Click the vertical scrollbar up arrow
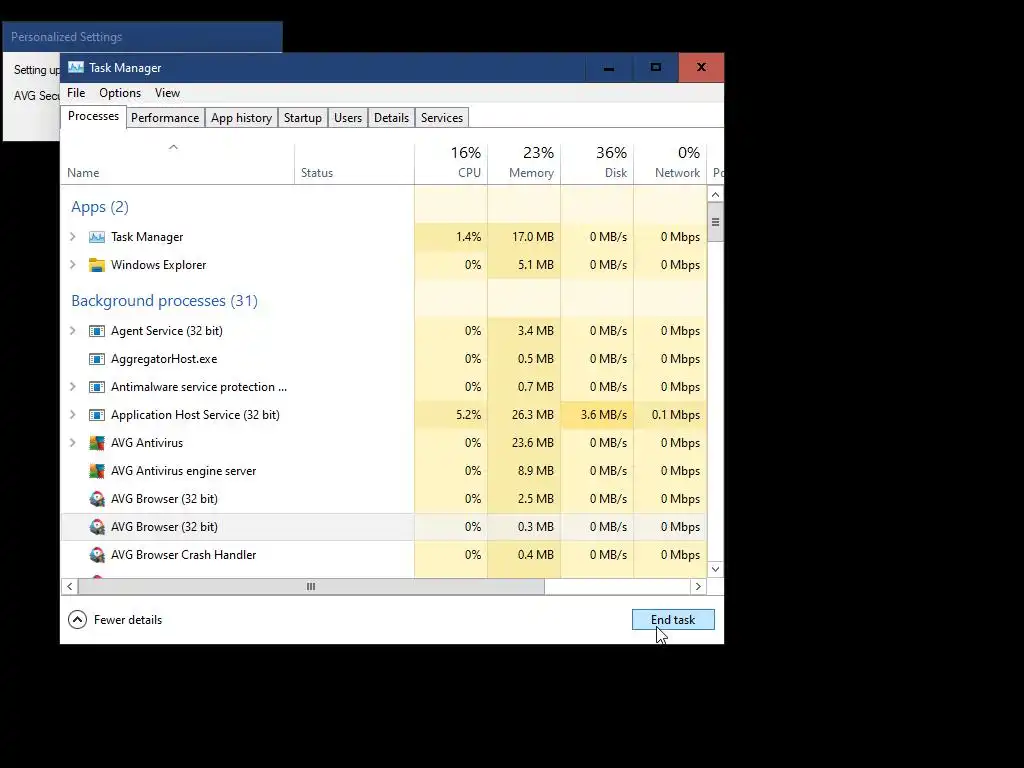 point(715,195)
